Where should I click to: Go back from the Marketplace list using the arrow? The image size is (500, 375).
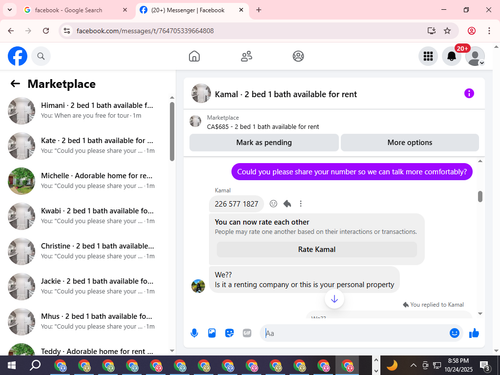(x=15, y=84)
